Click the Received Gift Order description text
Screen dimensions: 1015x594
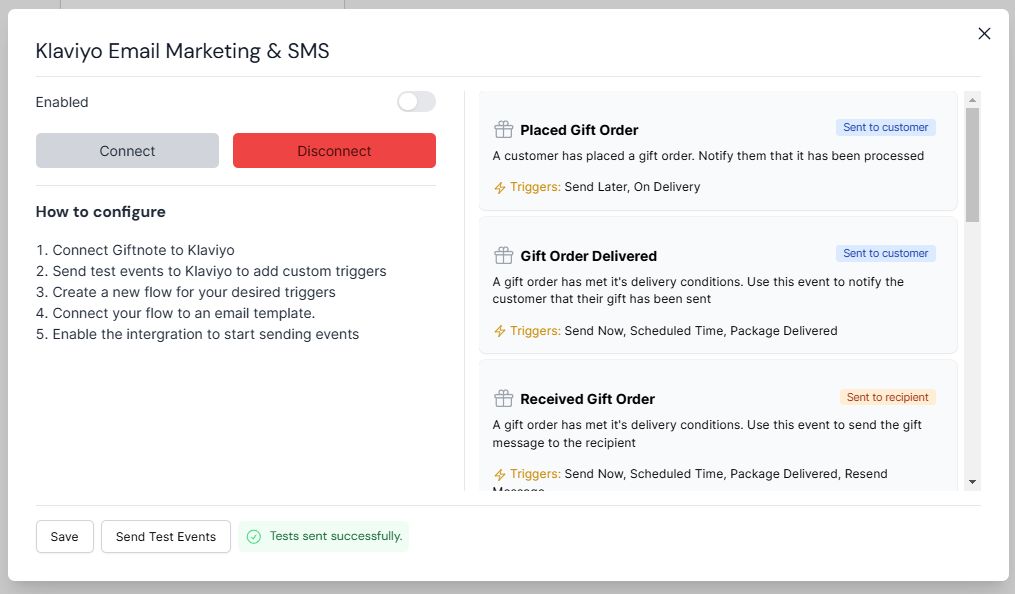coord(707,434)
